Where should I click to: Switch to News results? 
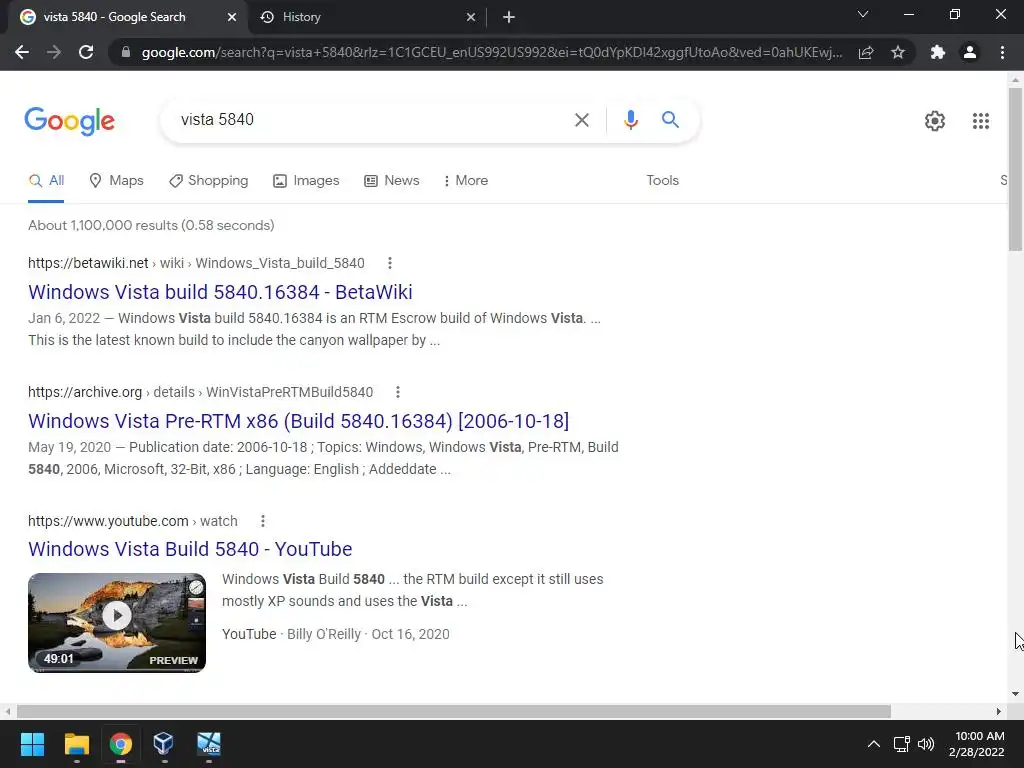392,181
